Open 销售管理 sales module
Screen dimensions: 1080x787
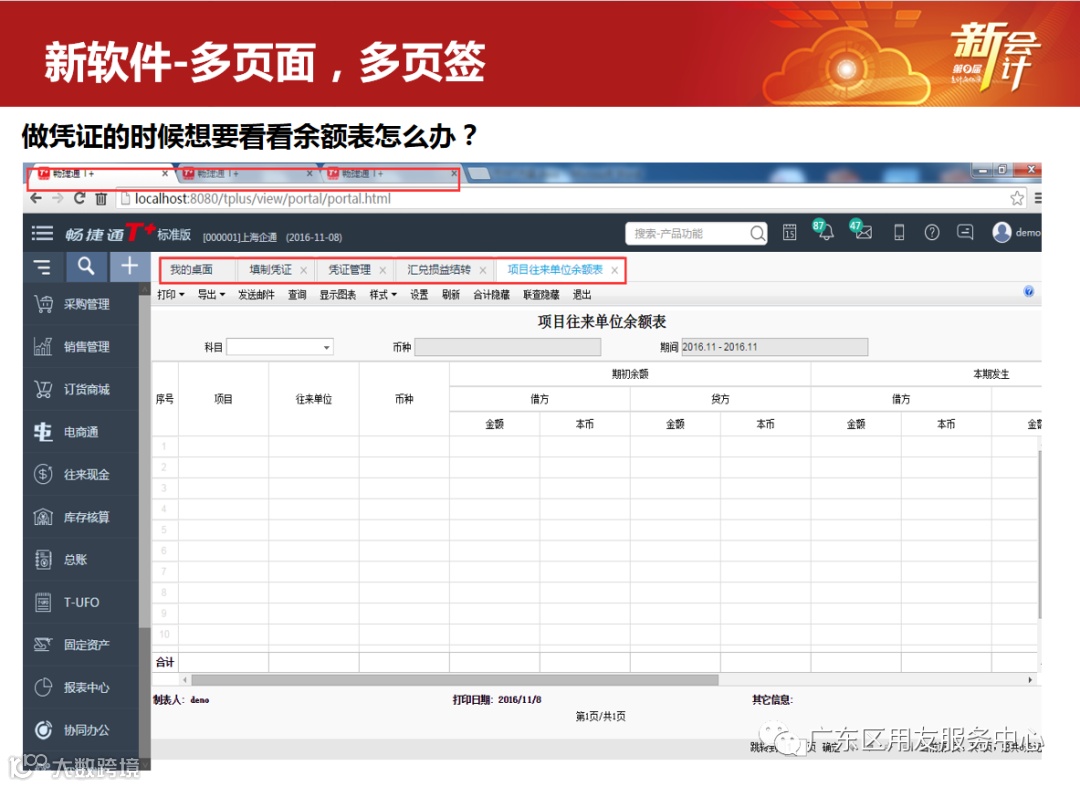pyautogui.click(x=81, y=346)
